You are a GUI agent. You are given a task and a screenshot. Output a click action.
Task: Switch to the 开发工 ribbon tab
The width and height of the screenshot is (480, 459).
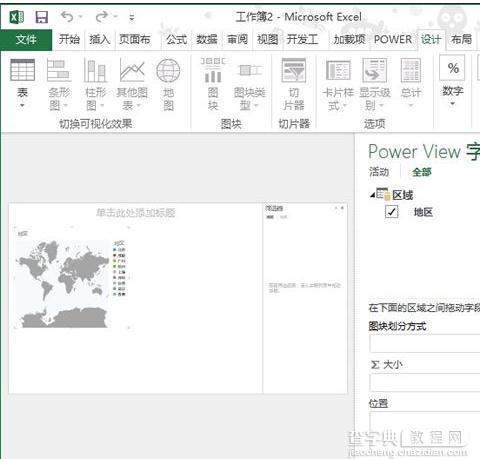point(302,40)
